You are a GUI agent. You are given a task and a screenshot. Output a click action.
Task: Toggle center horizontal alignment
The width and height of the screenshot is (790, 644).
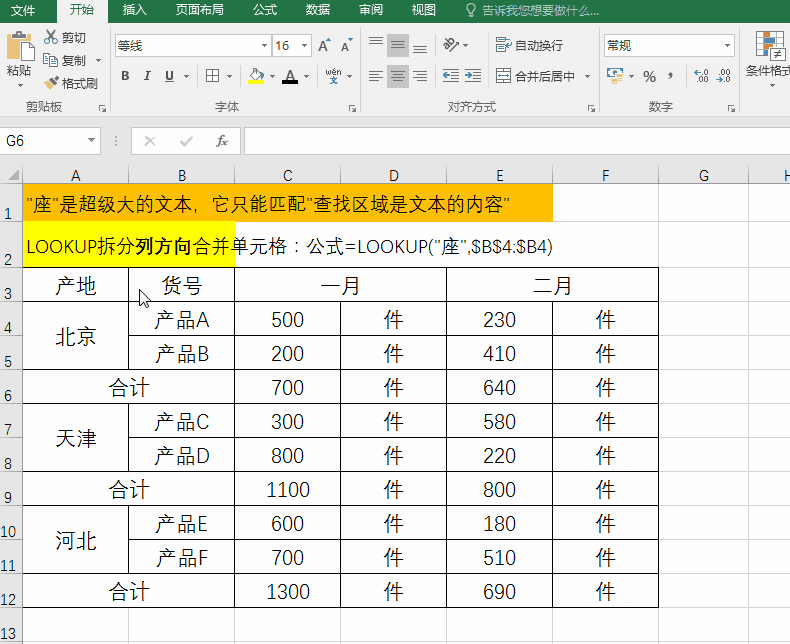pos(398,76)
